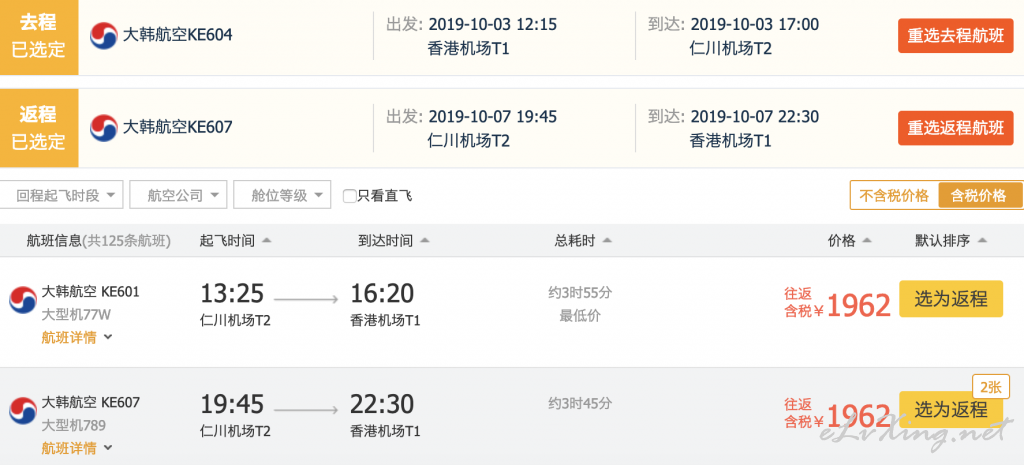
Task: Click the 2张 ticket tag on KE607
Action: 990,387
